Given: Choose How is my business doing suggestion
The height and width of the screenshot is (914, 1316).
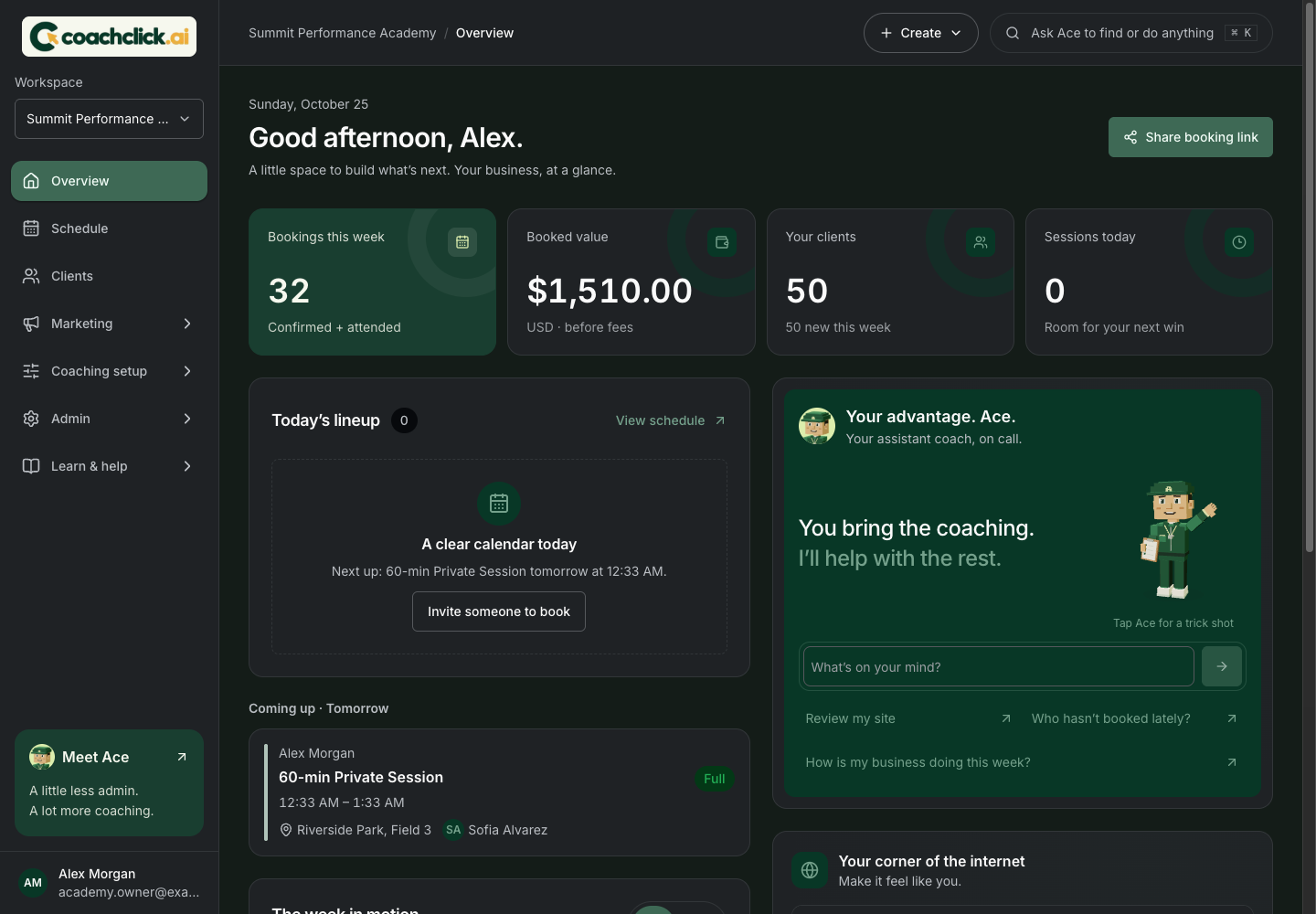Looking at the screenshot, I should [1022, 762].
